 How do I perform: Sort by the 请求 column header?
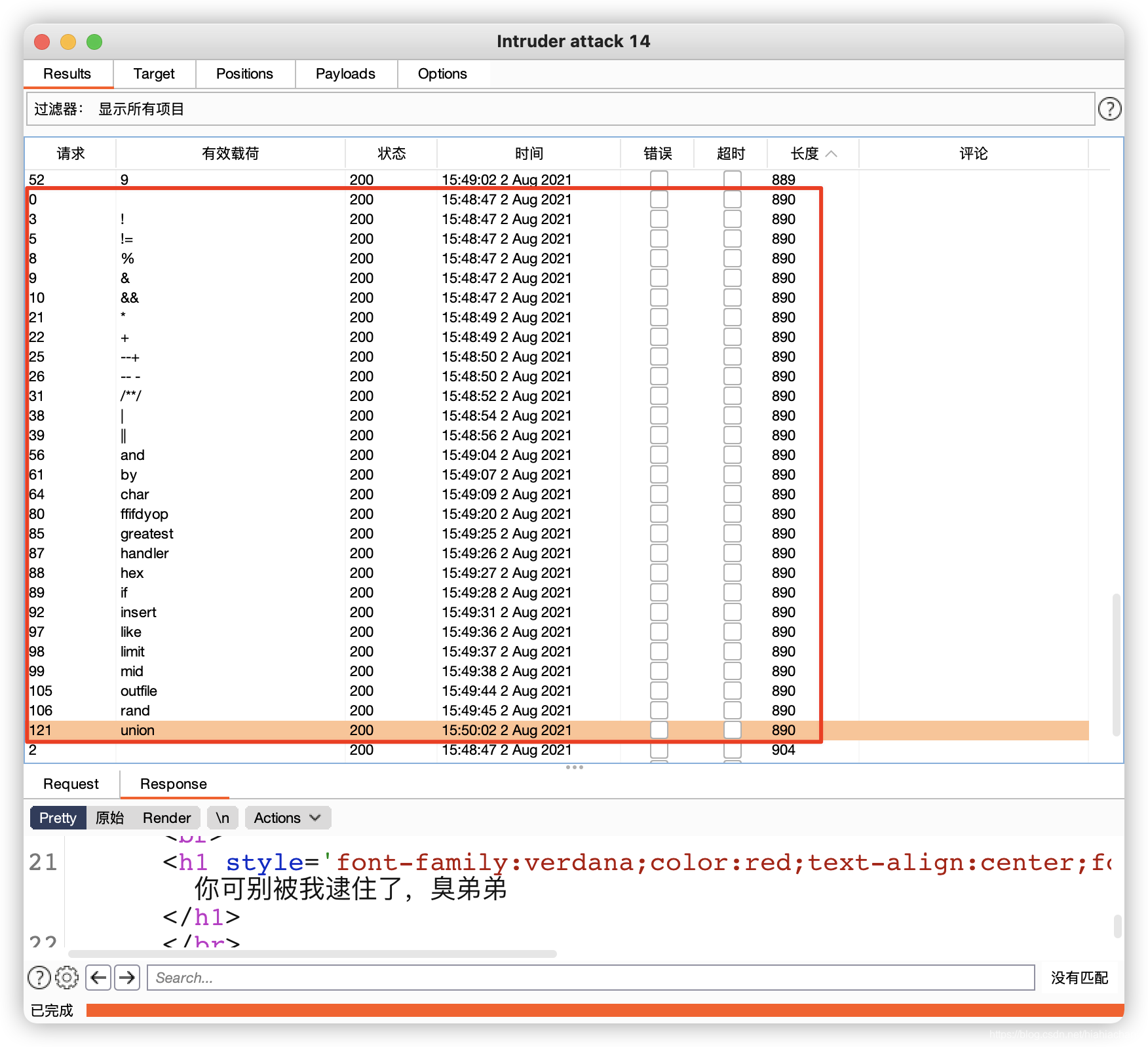71,153
